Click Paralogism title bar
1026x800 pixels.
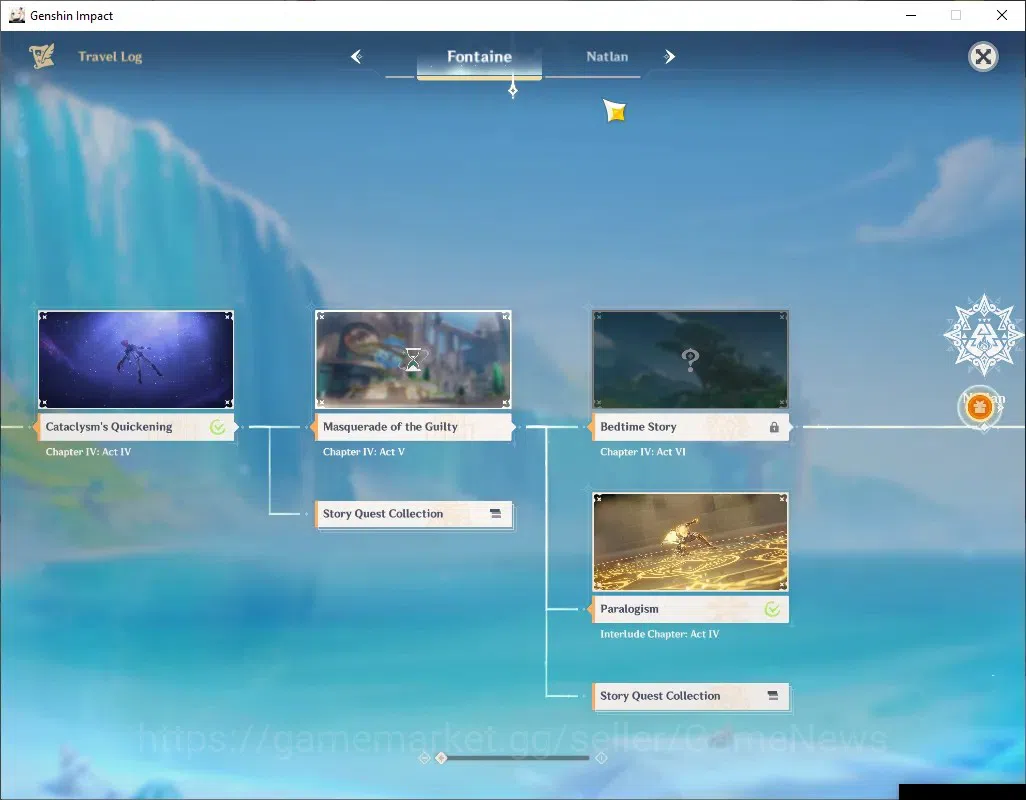(x=690, y=609)
